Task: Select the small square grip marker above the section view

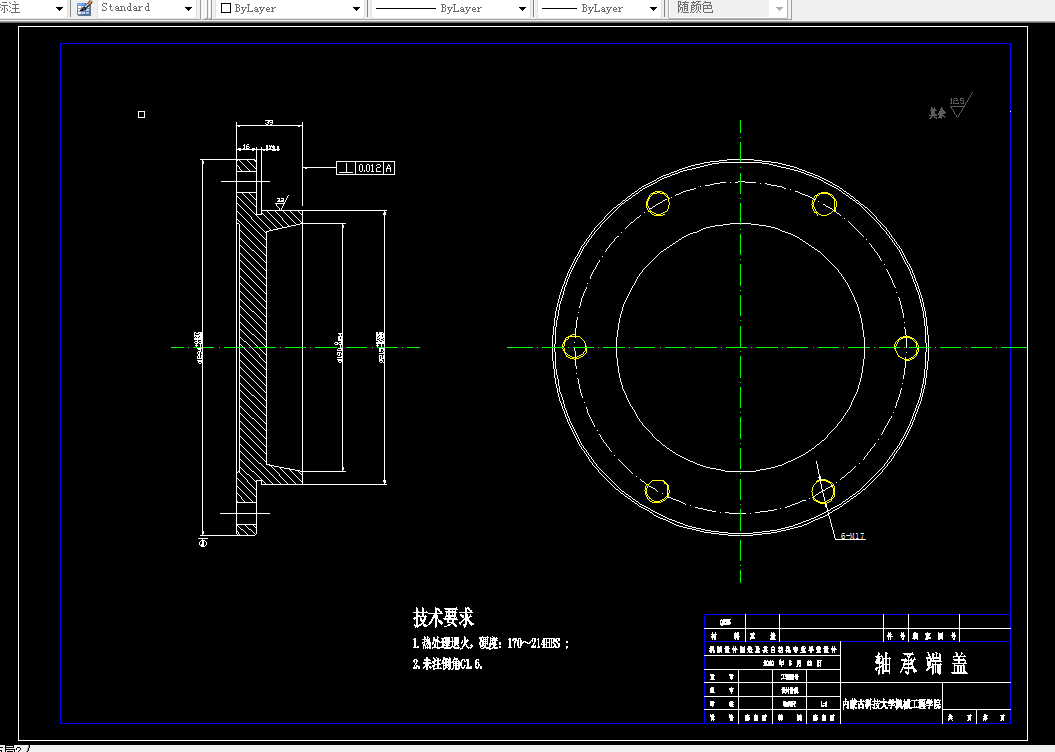Action: (x=141, y=114)
